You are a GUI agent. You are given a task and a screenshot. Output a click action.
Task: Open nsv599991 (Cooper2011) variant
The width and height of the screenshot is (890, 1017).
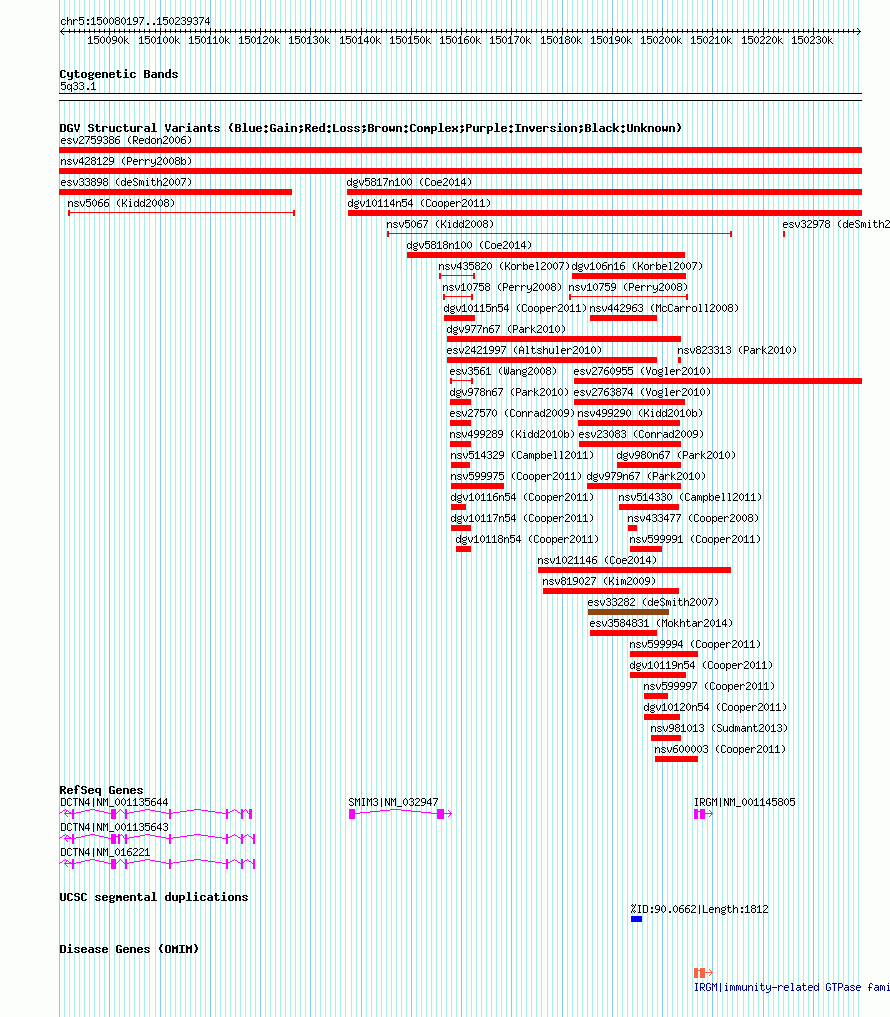(x=695, y=539)
